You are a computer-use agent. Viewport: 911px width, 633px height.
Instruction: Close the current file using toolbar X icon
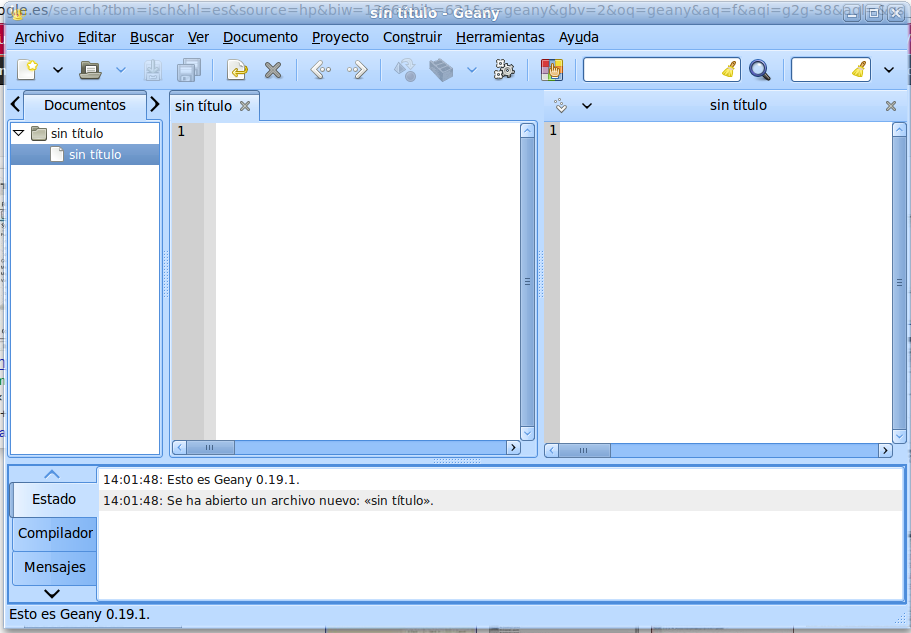click(272, 70)
